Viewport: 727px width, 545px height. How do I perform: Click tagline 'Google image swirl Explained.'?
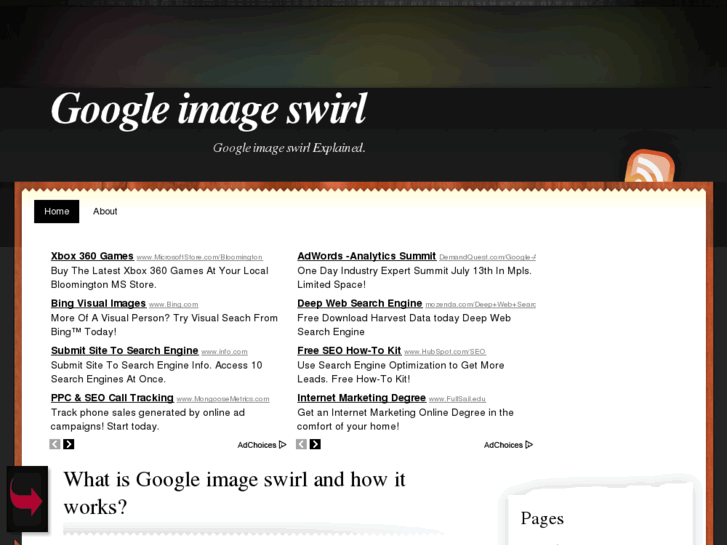pyautogui.click(x=289, y=148)
